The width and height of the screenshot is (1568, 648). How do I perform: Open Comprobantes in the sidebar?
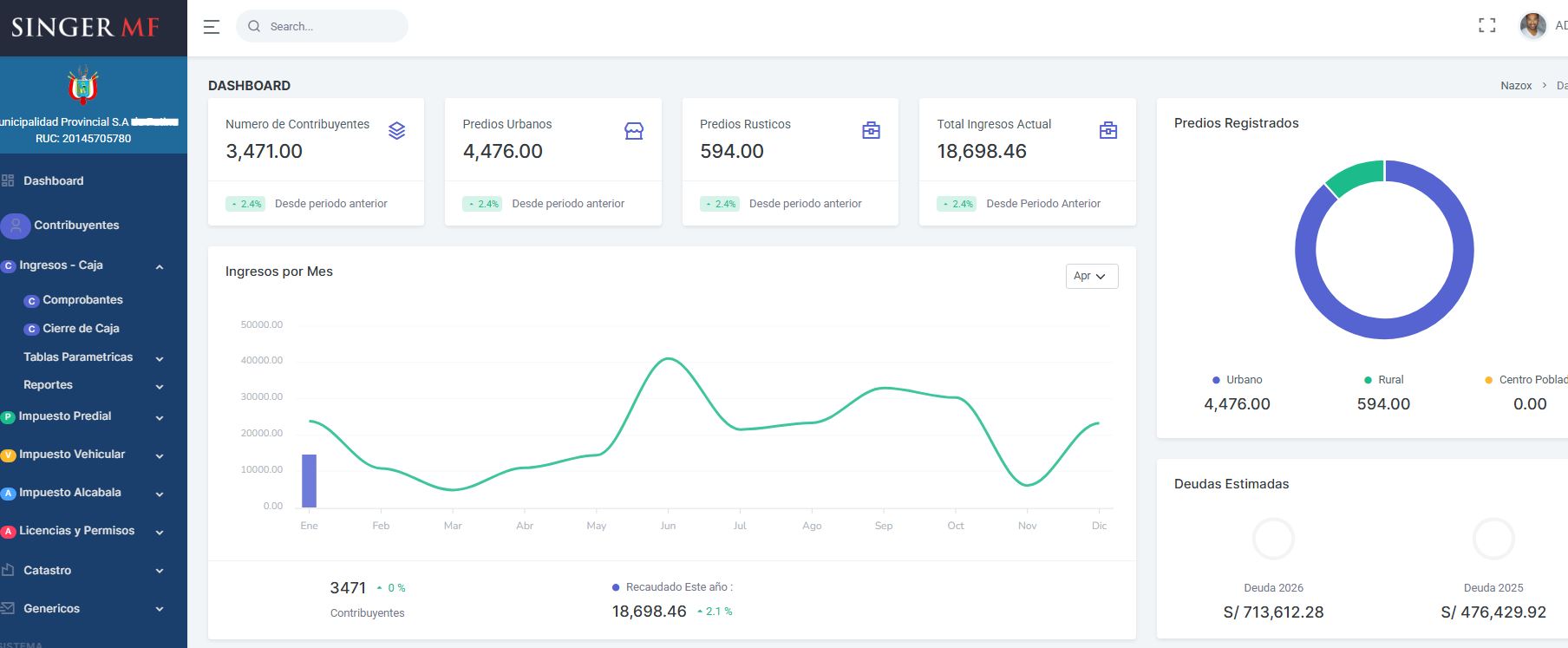click(x=82, y=300)
